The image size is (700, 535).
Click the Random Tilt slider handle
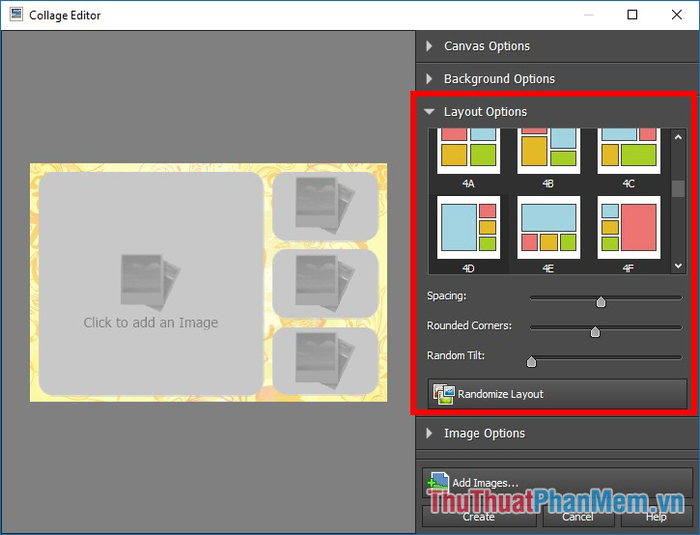coord(531,362)
